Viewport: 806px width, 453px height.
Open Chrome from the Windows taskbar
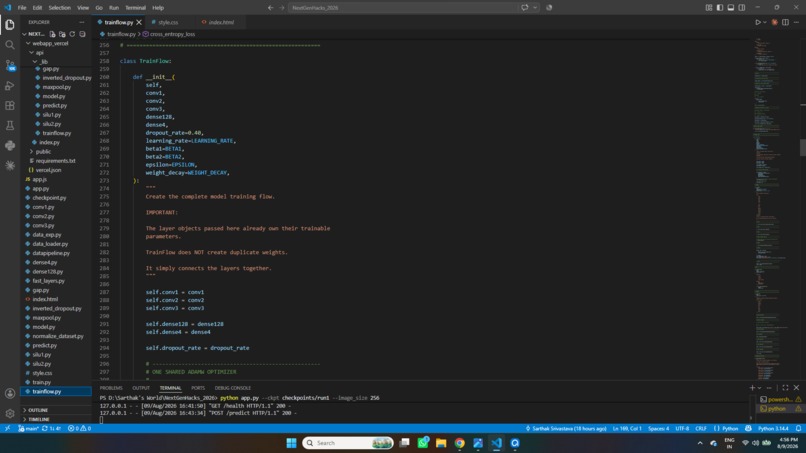tap(459, 443)
